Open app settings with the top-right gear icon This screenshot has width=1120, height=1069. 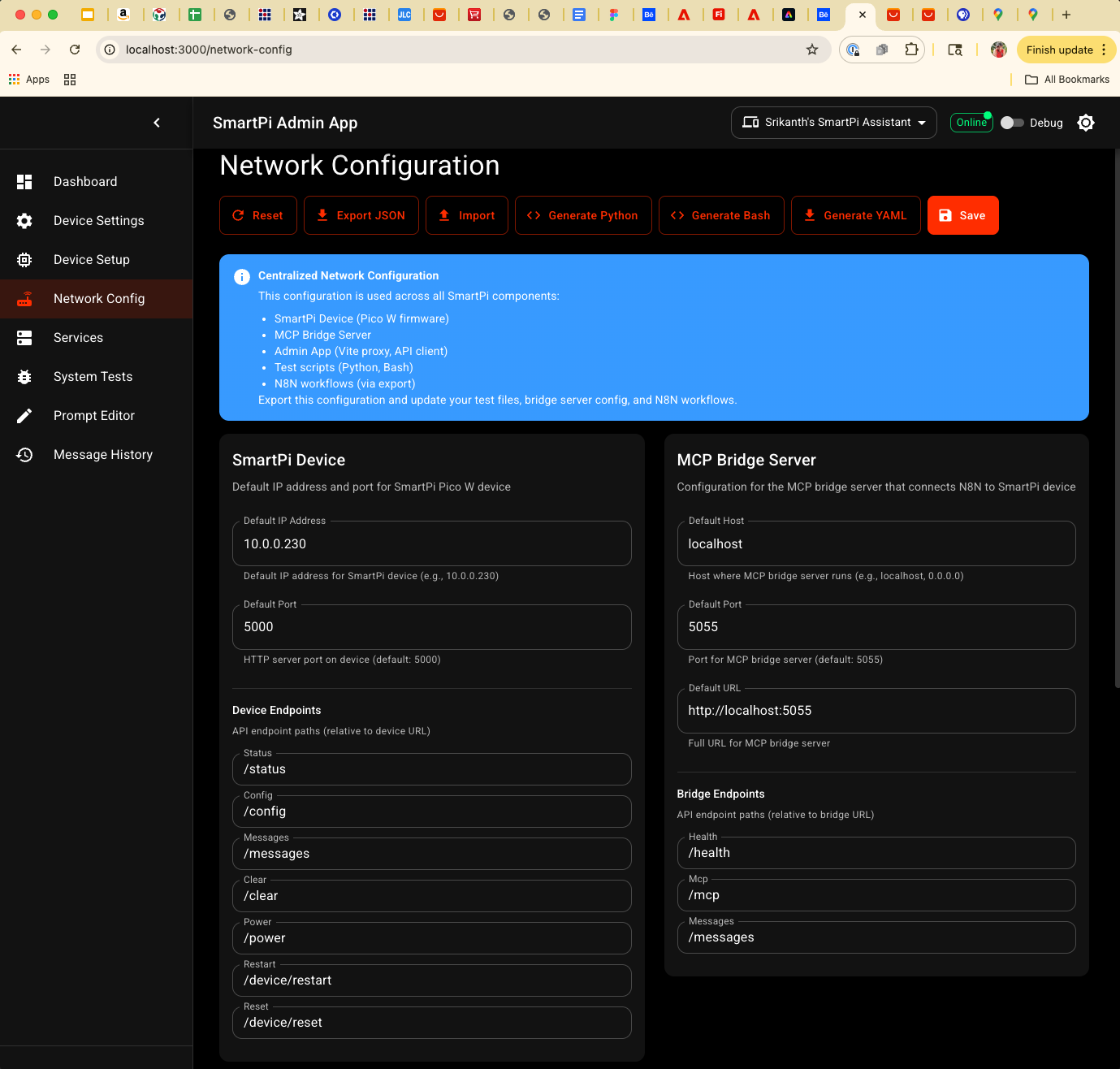tap(1086, 123)
